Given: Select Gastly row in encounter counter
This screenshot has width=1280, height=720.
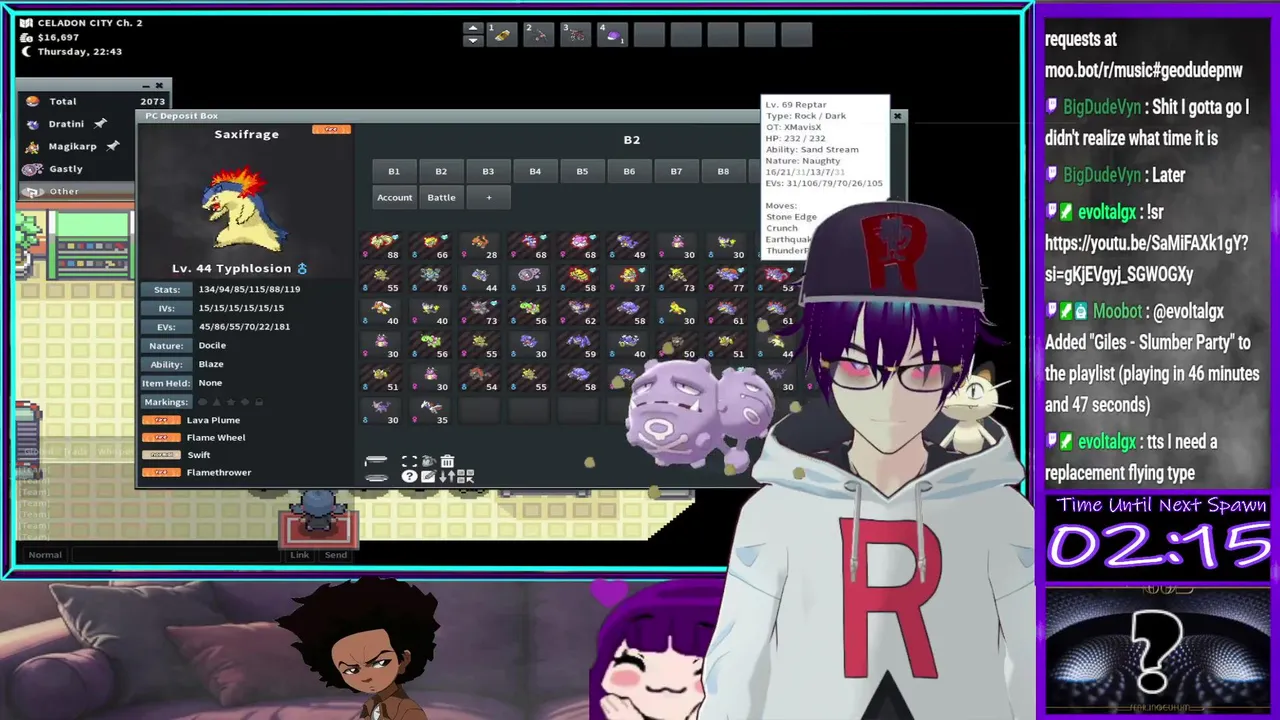Looking at the screenshot, I should [x=75, y=169].
